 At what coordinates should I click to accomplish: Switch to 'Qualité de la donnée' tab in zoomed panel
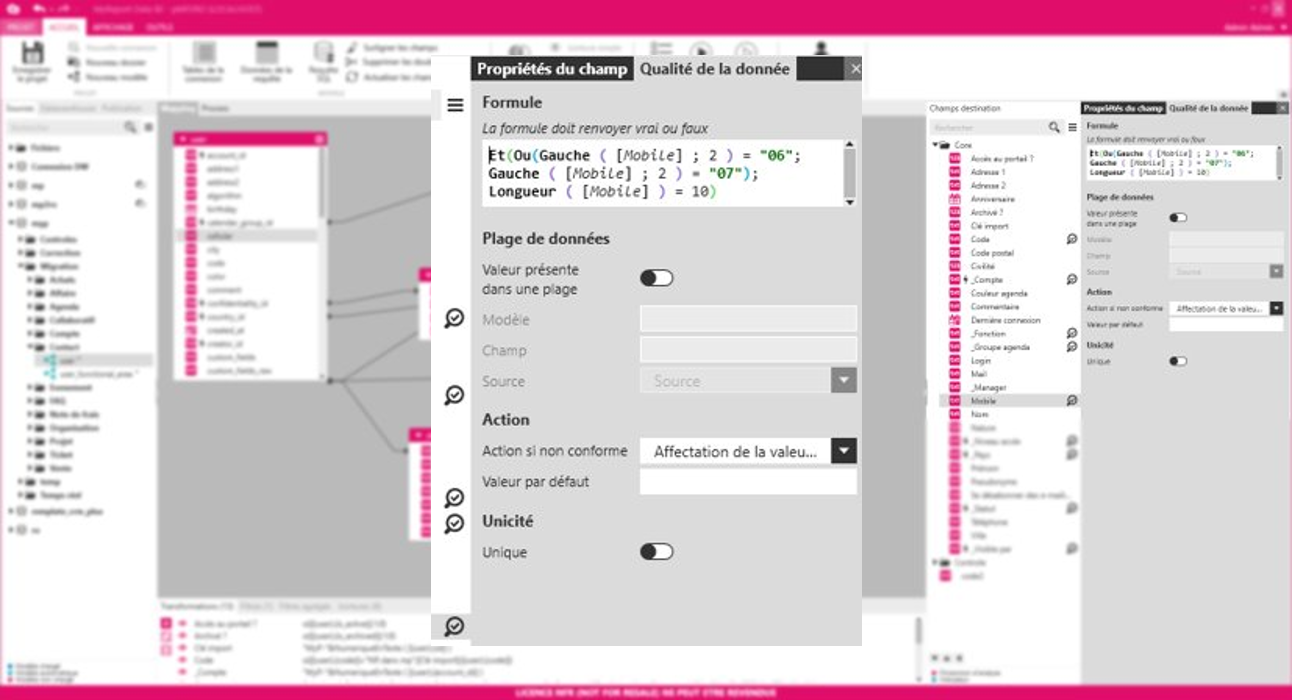click(715, 69)
